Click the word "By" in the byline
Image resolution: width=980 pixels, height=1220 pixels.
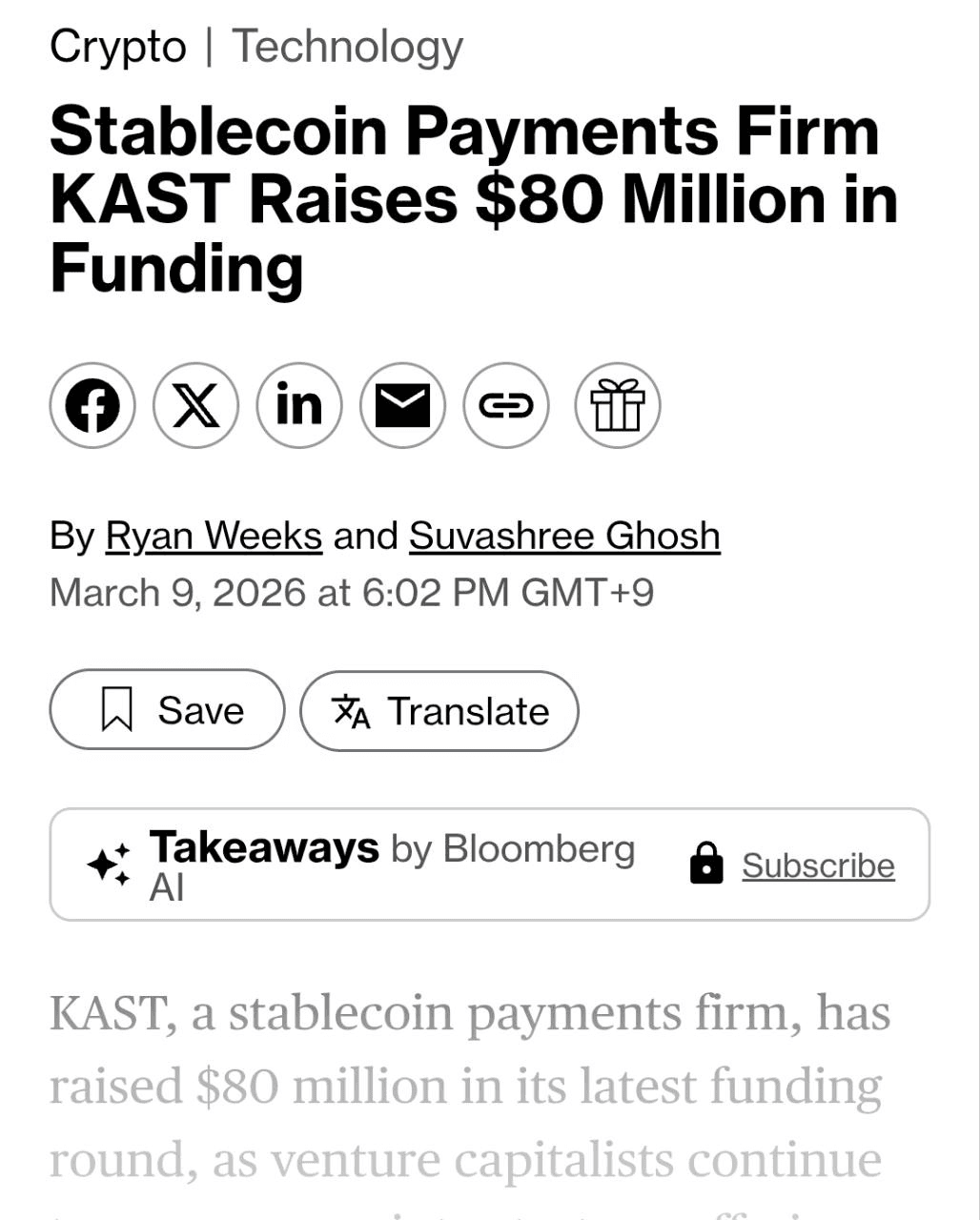click(72, 536)
